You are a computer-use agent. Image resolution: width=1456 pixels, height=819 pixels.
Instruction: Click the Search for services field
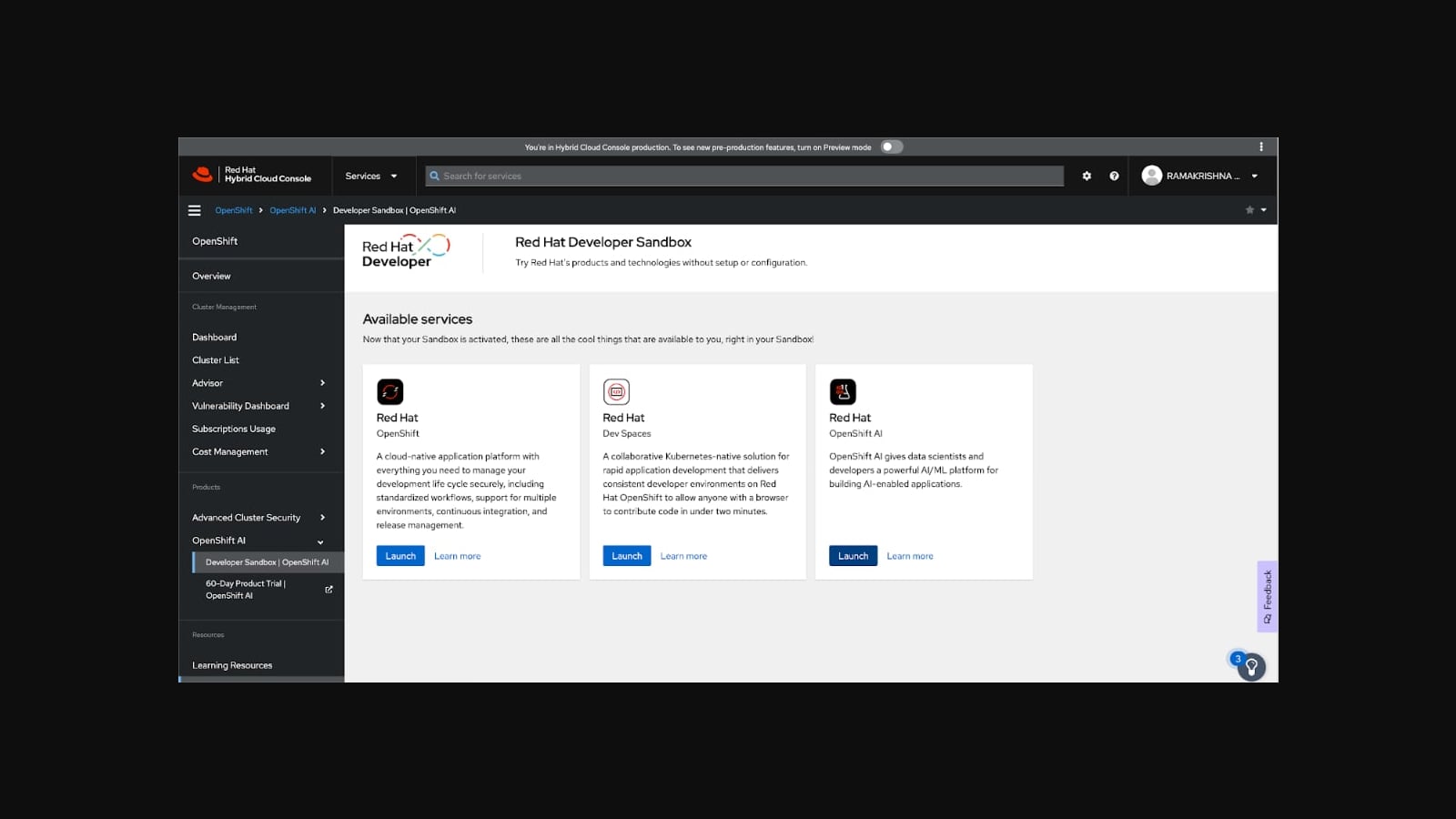(x=744, y=176)
